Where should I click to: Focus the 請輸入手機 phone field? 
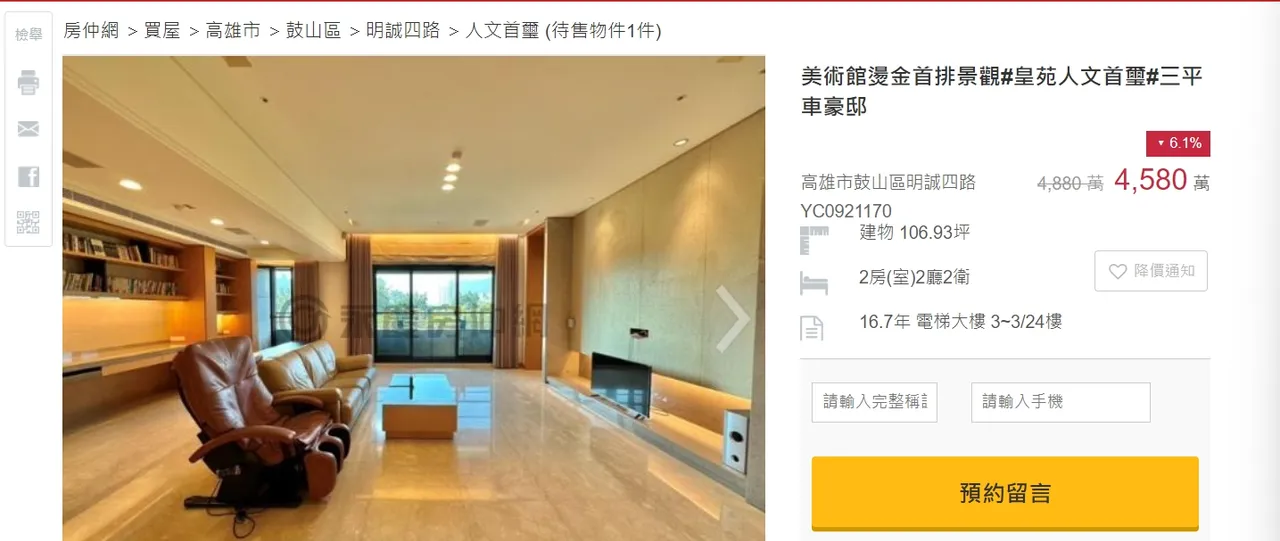(x=1061, y=402)
